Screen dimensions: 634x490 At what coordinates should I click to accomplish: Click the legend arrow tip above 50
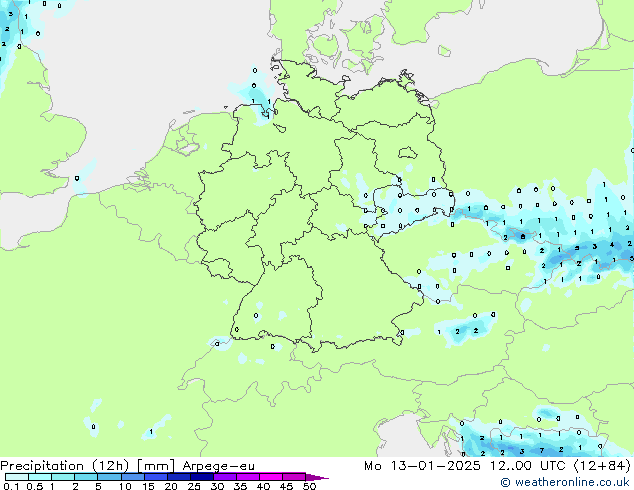pyautogui.click(x=317, y=477)
